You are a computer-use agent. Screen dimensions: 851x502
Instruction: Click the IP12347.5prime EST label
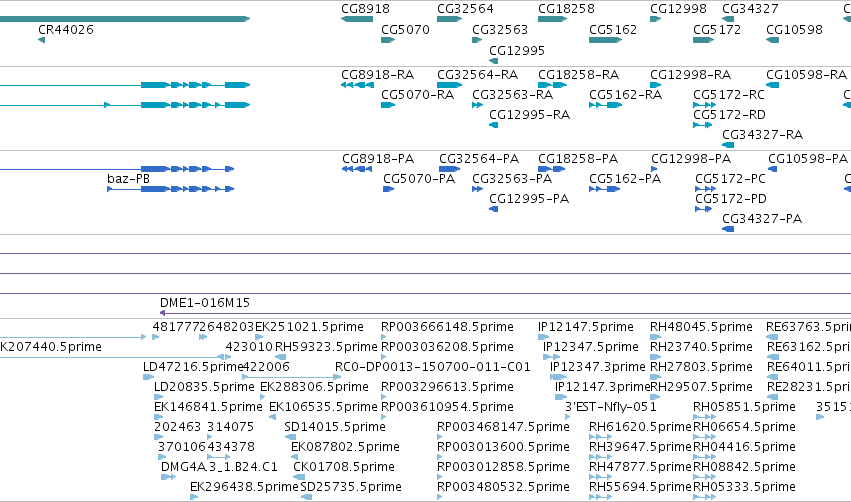tap(590, 347)
